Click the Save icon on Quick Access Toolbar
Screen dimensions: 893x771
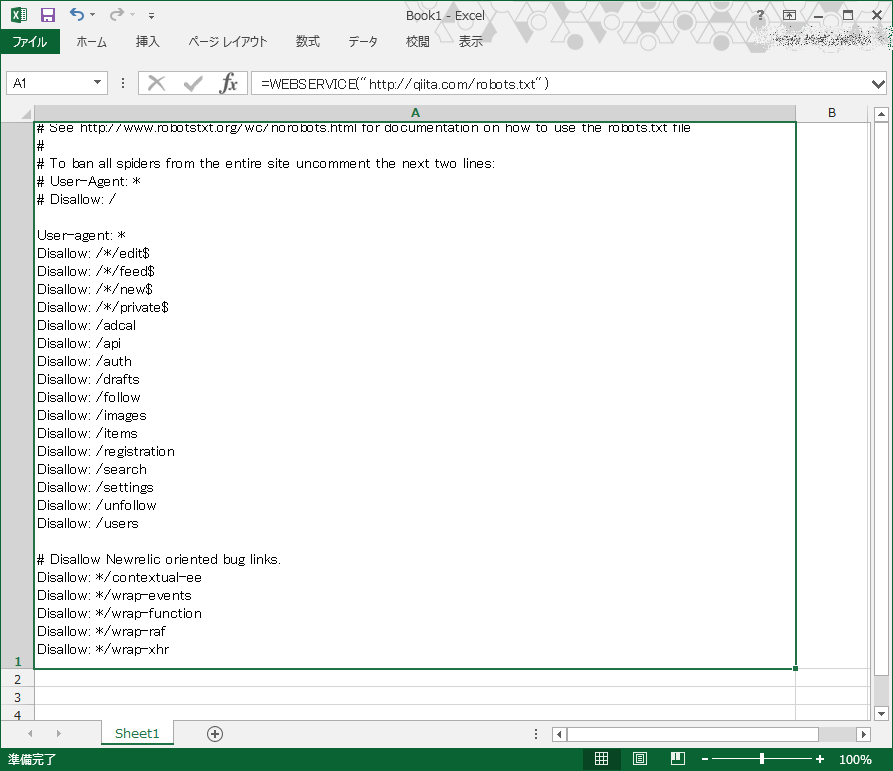pyautogui.click(x=47, y=13)
